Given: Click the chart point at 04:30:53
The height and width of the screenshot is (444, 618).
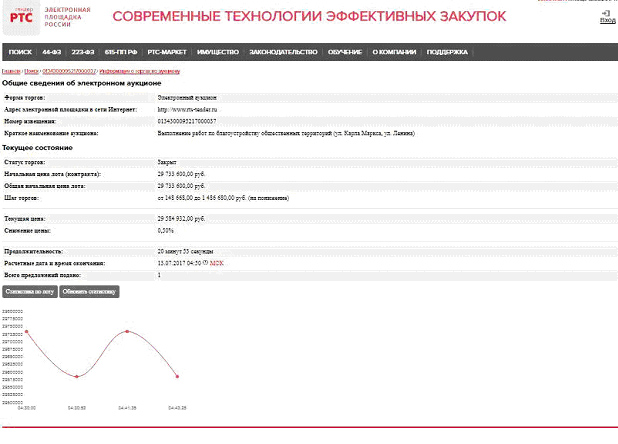Looking at the screenshot, I should pyautogui.click(x=77, y=377).
